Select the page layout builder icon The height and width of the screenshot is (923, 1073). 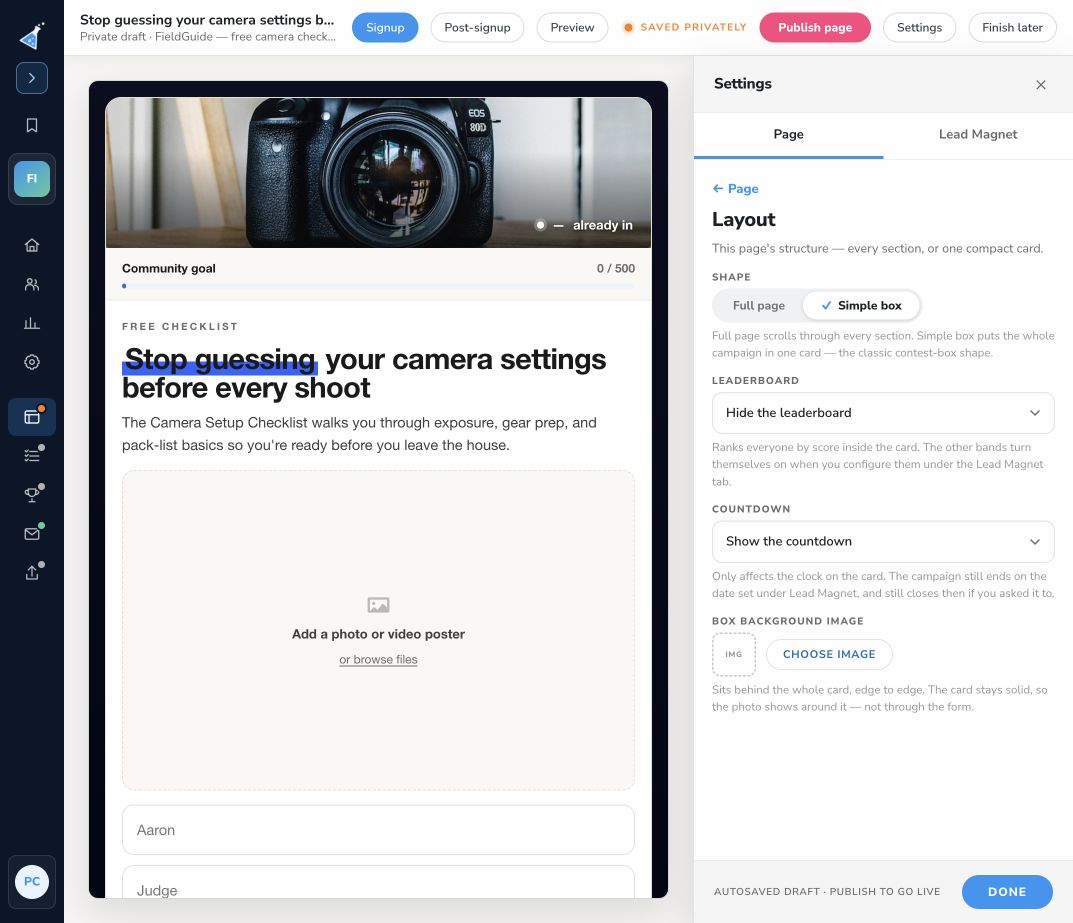(31, 417)
